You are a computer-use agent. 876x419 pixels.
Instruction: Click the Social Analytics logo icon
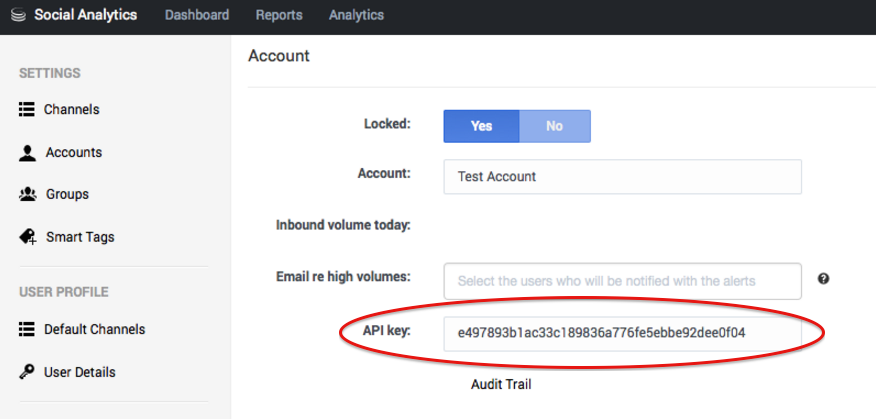coord(17,16)
